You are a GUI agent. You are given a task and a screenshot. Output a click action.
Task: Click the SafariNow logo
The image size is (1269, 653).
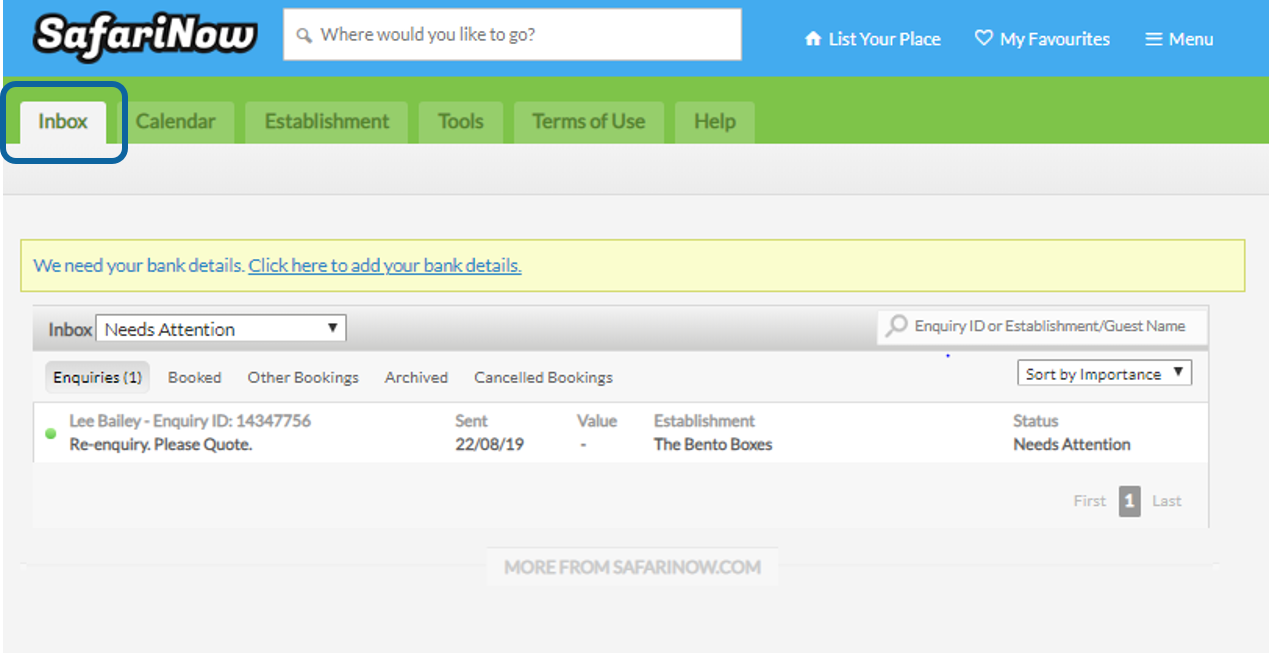point(145,37)
